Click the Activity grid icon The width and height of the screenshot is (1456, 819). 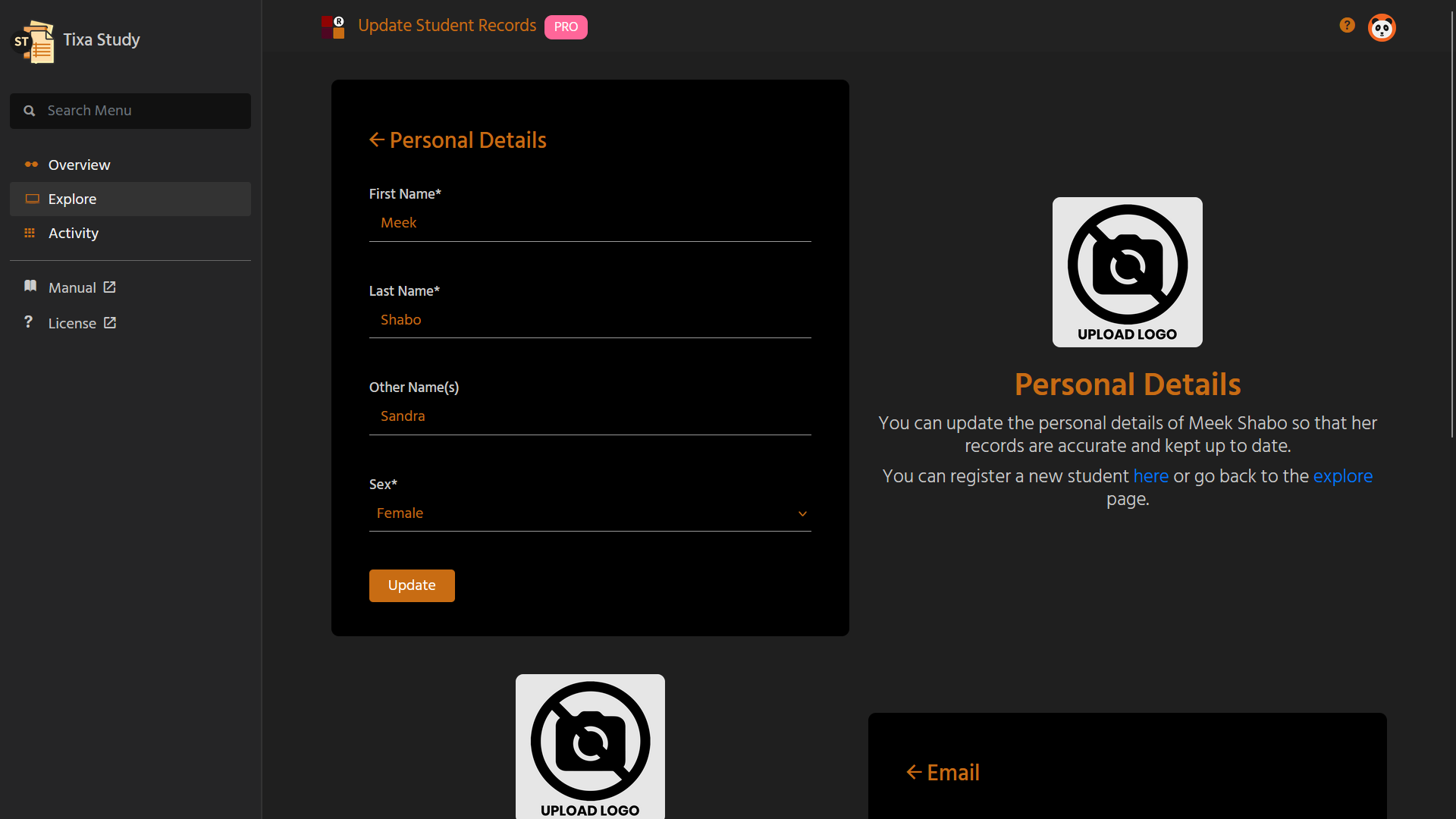click(x=30, y=233)
